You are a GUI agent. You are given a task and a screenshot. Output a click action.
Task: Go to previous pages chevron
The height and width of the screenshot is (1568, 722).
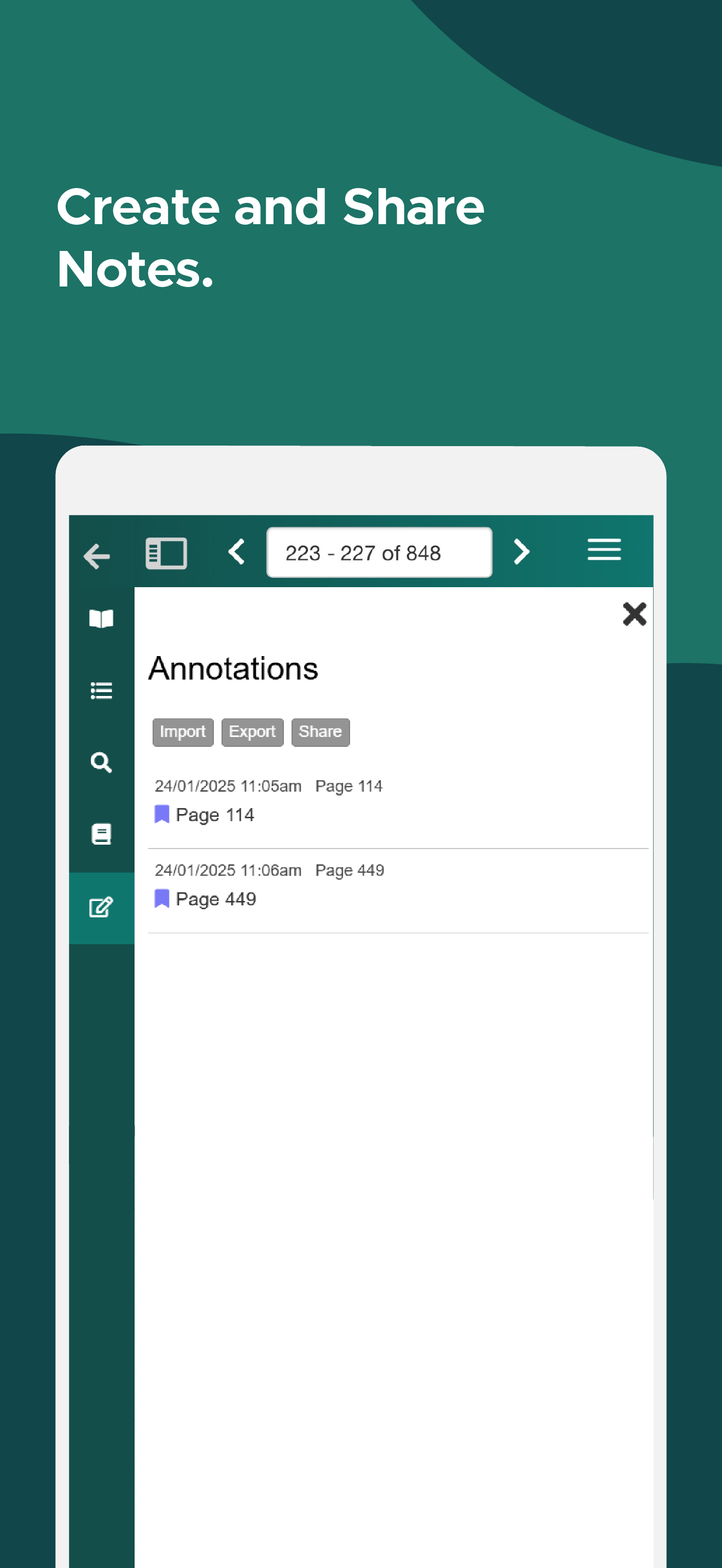click(237, 552)
